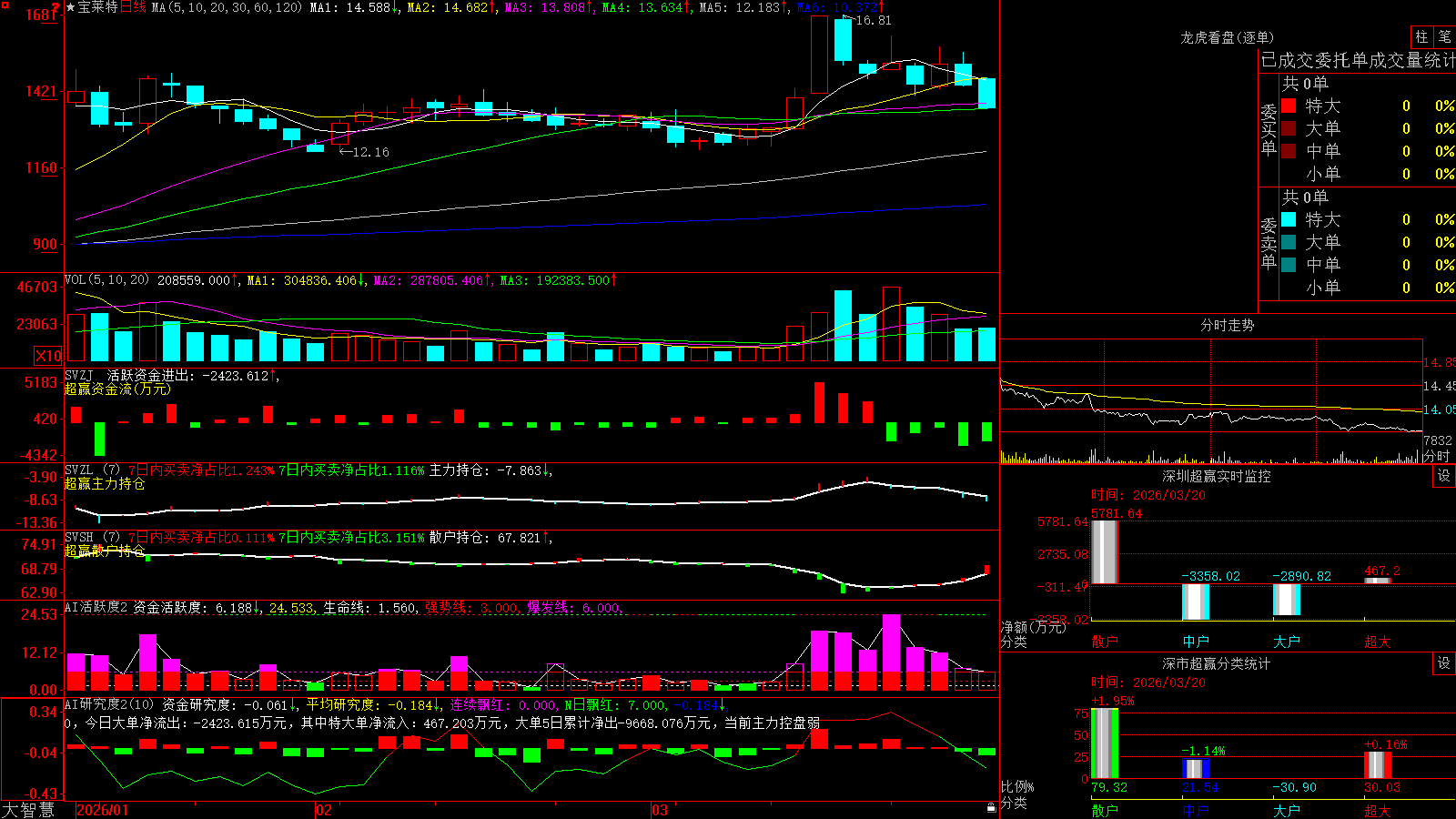Open 设 settings for 深市超赢分类统计

[1444, 663]
